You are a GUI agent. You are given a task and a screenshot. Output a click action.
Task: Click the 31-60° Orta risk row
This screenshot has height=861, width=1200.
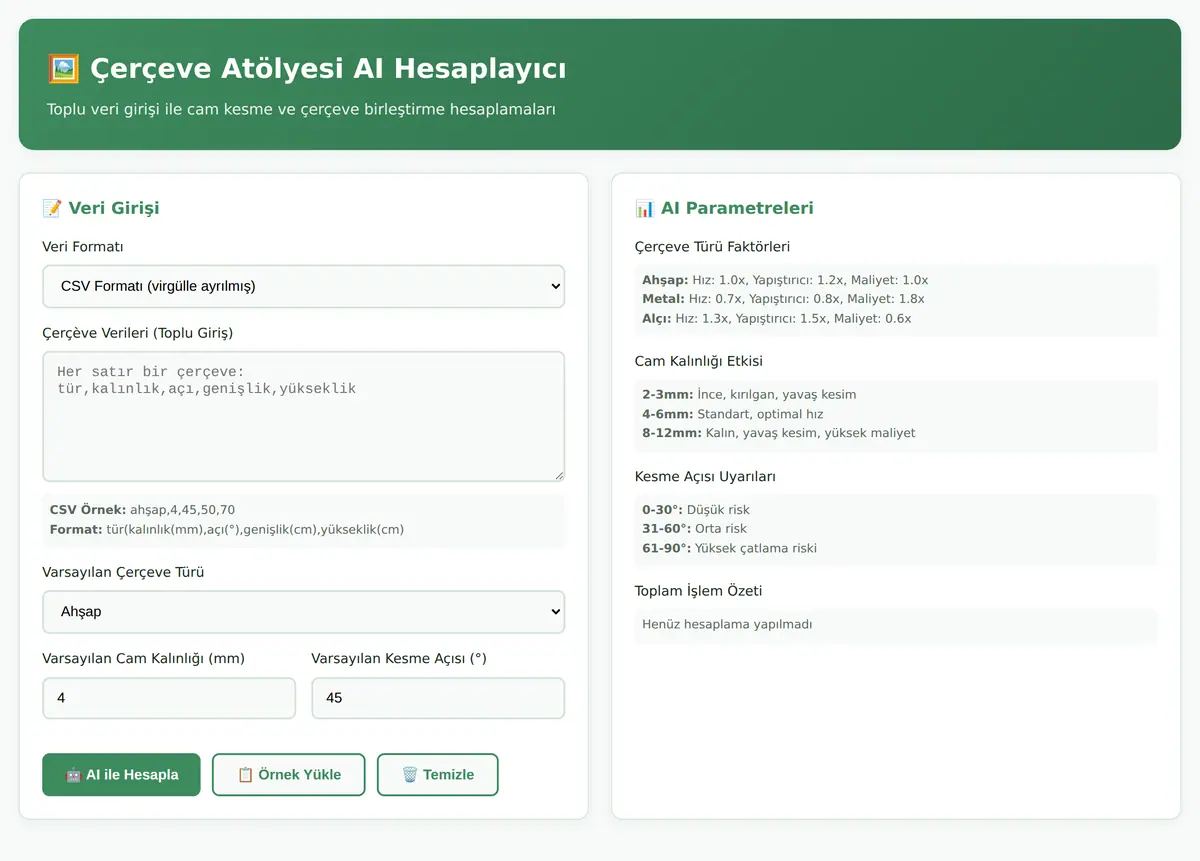pyautogui.click(x=694, y=529)
